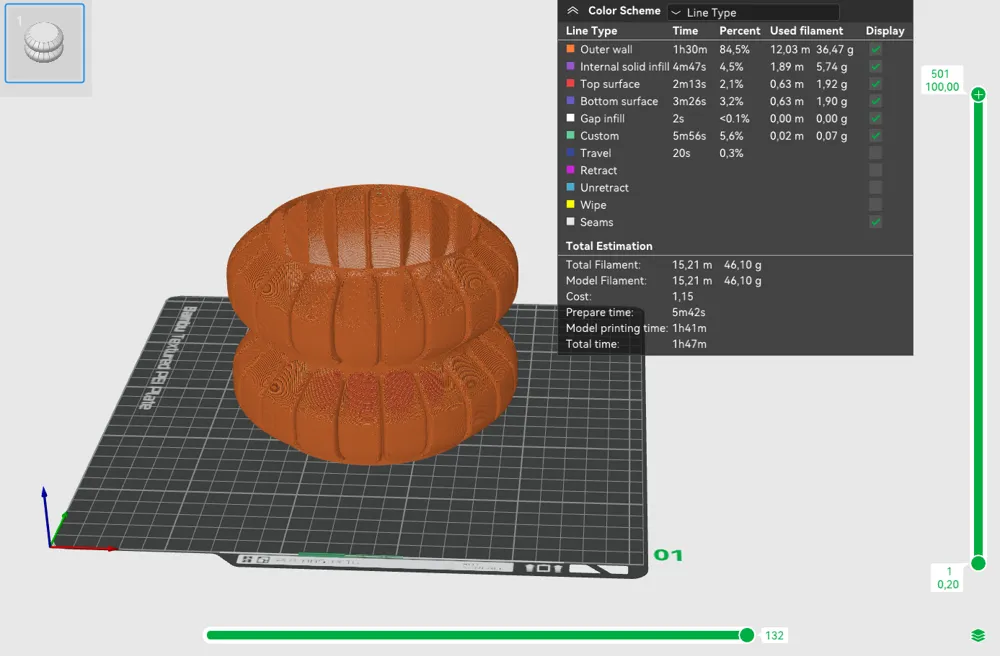Collapse the Color Scheme panel with the double chevron
1000x656 pixels.
tap(571, 11)
